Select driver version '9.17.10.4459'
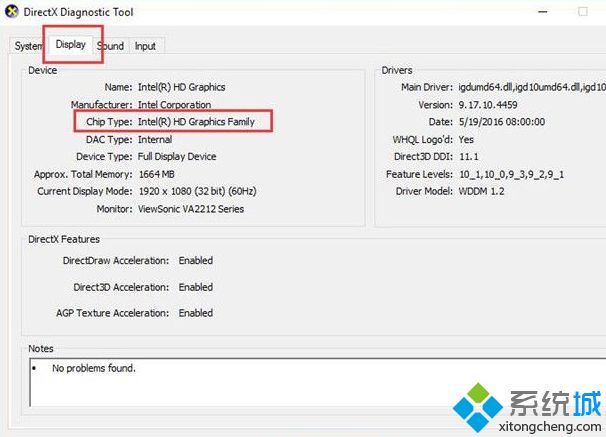Screen dimensions: 606x437 488,105
